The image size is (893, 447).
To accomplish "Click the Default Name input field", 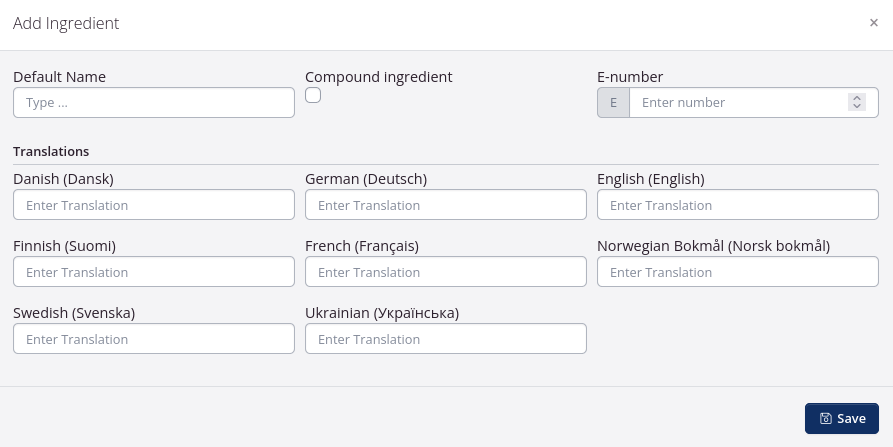I will pos(154,102).
